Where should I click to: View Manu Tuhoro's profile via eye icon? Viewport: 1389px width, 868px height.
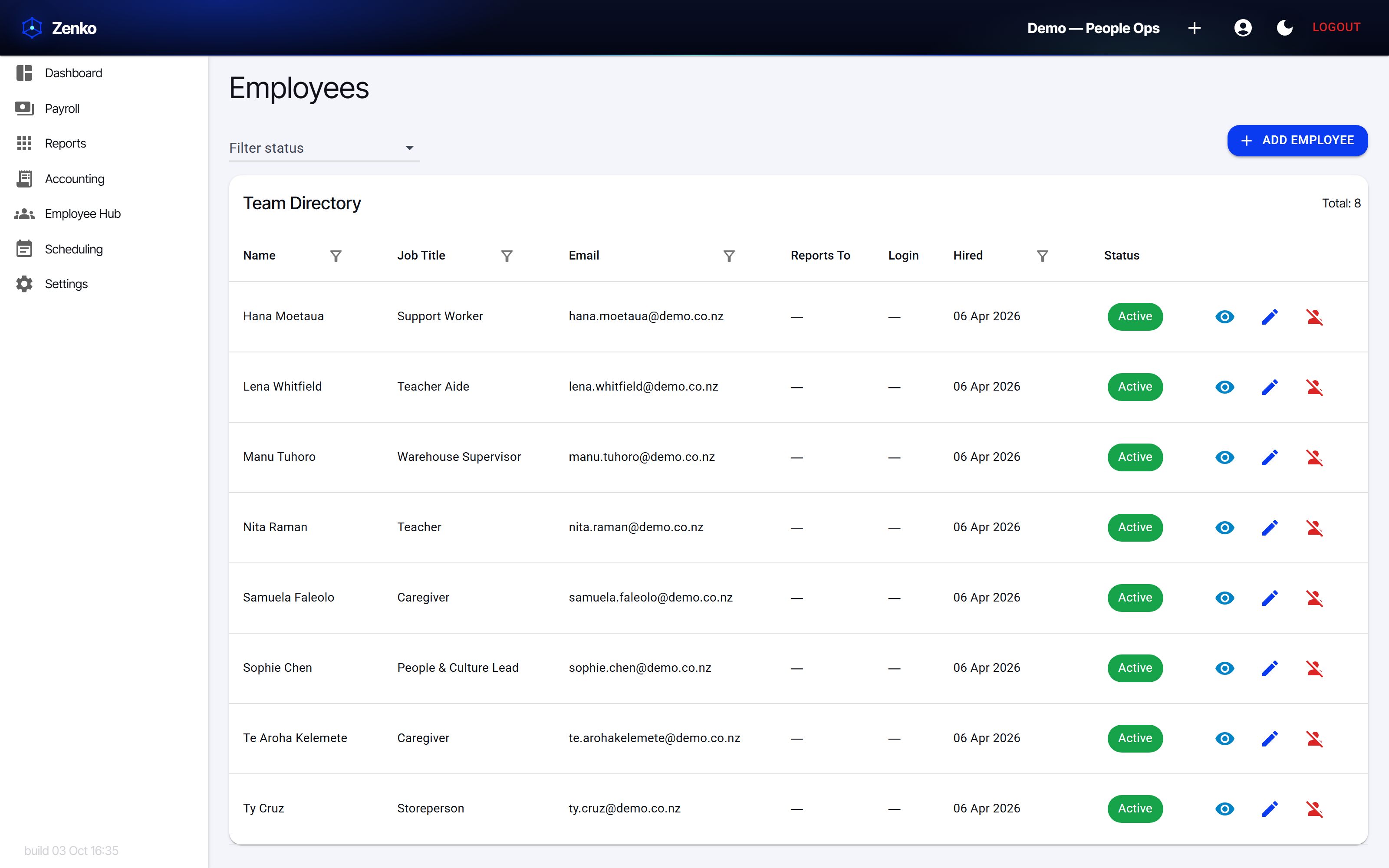coord(1225,457)
